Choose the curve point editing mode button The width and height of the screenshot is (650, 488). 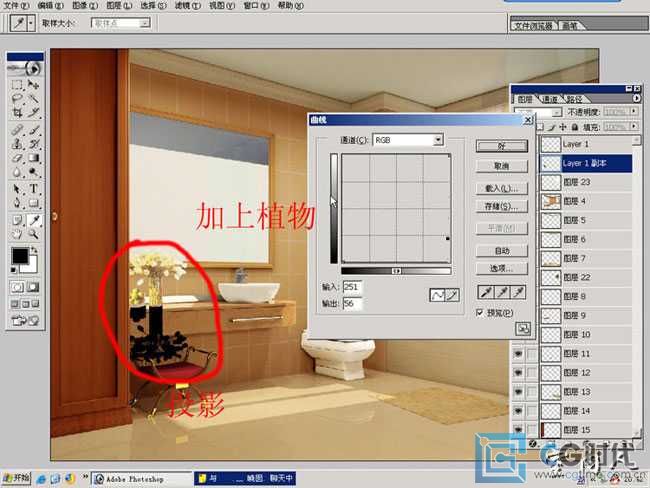(437, 295)
